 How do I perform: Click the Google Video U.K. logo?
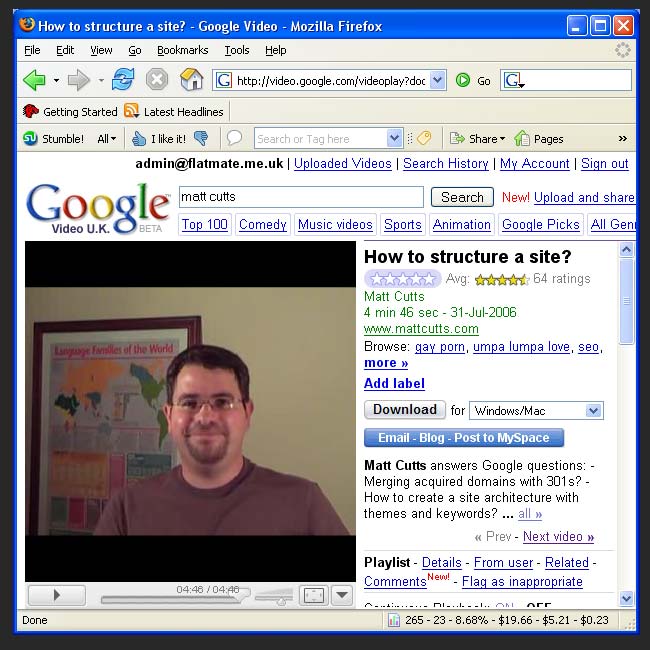click(x=98, y=209)
